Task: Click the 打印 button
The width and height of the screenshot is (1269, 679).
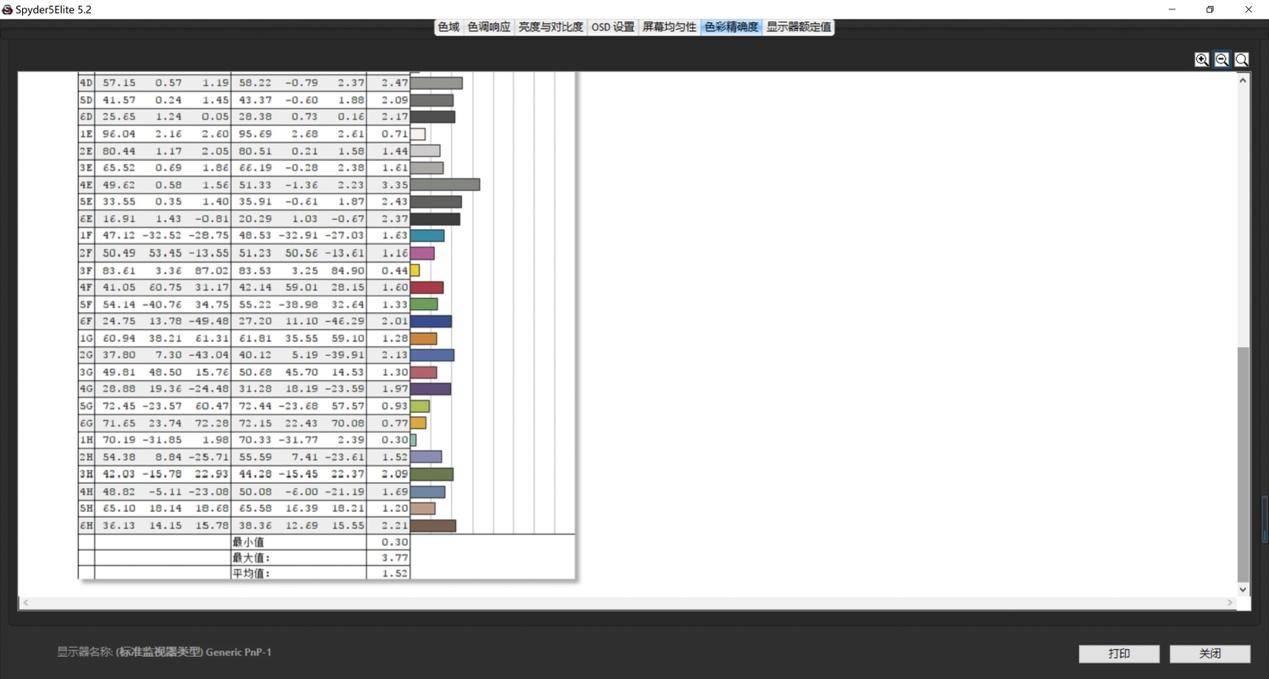Action: point(1119,653)
